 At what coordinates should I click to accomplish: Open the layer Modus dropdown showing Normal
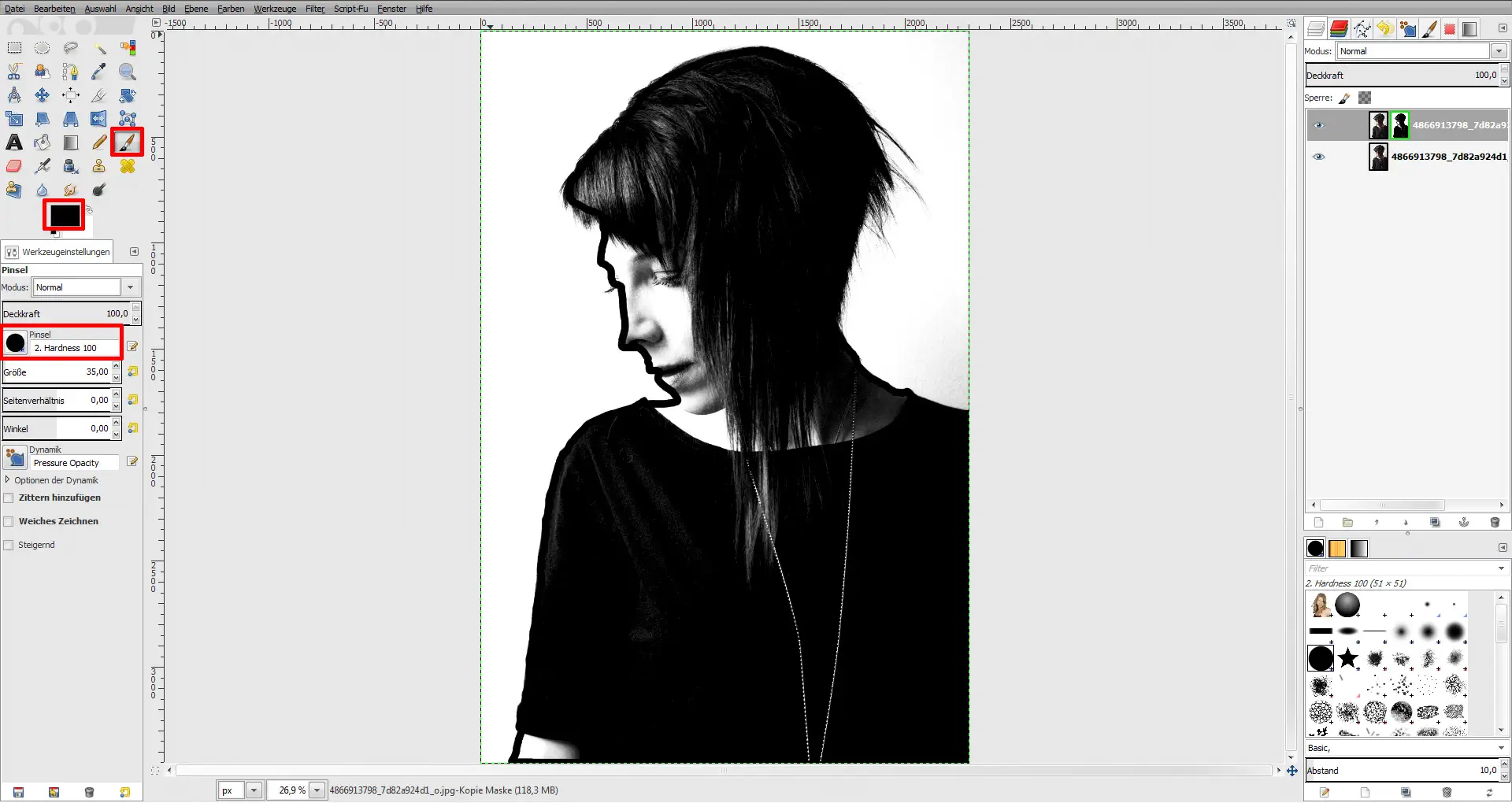tap(1499, 51)
